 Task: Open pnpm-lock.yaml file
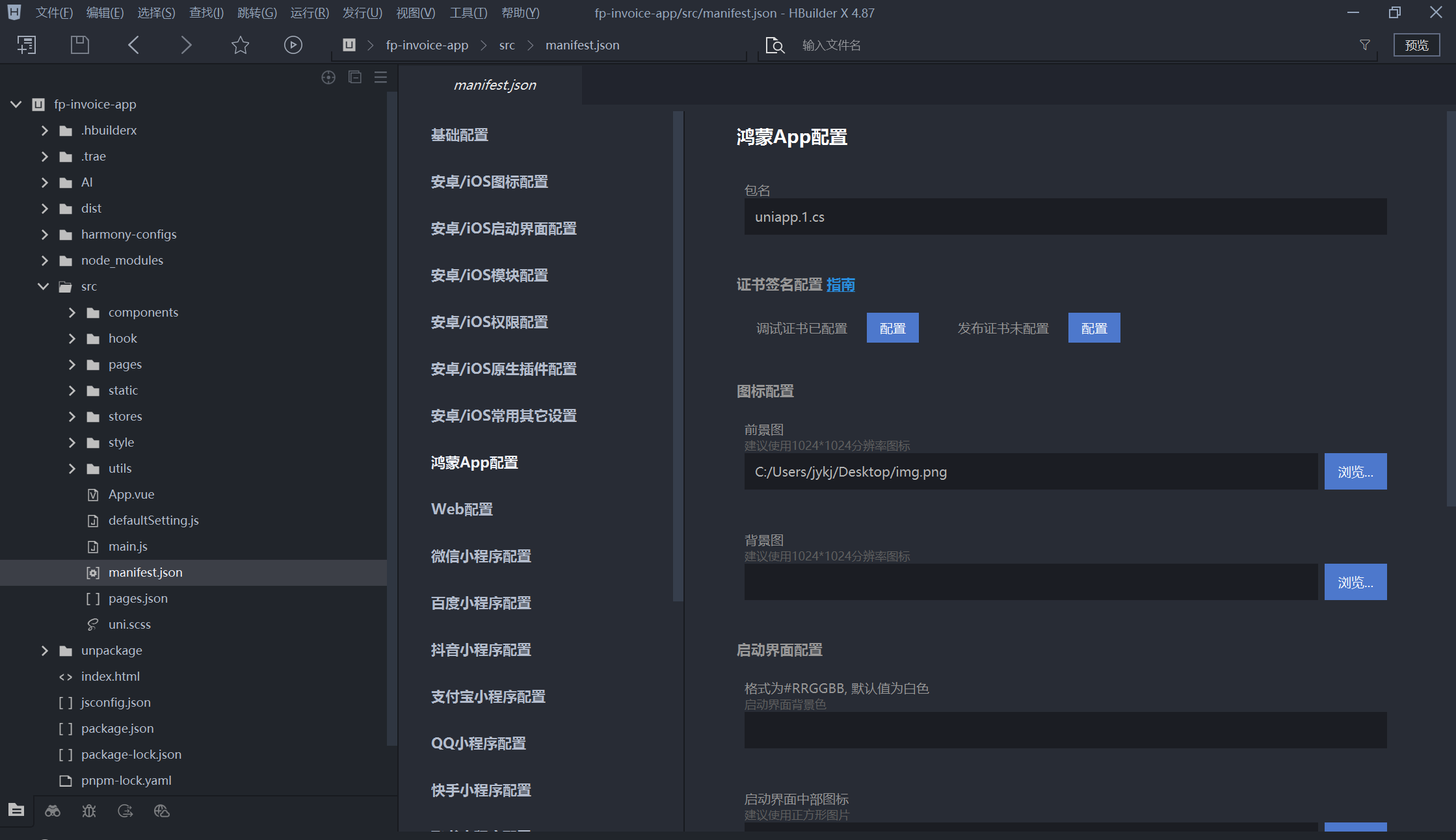tap(126, 780)
